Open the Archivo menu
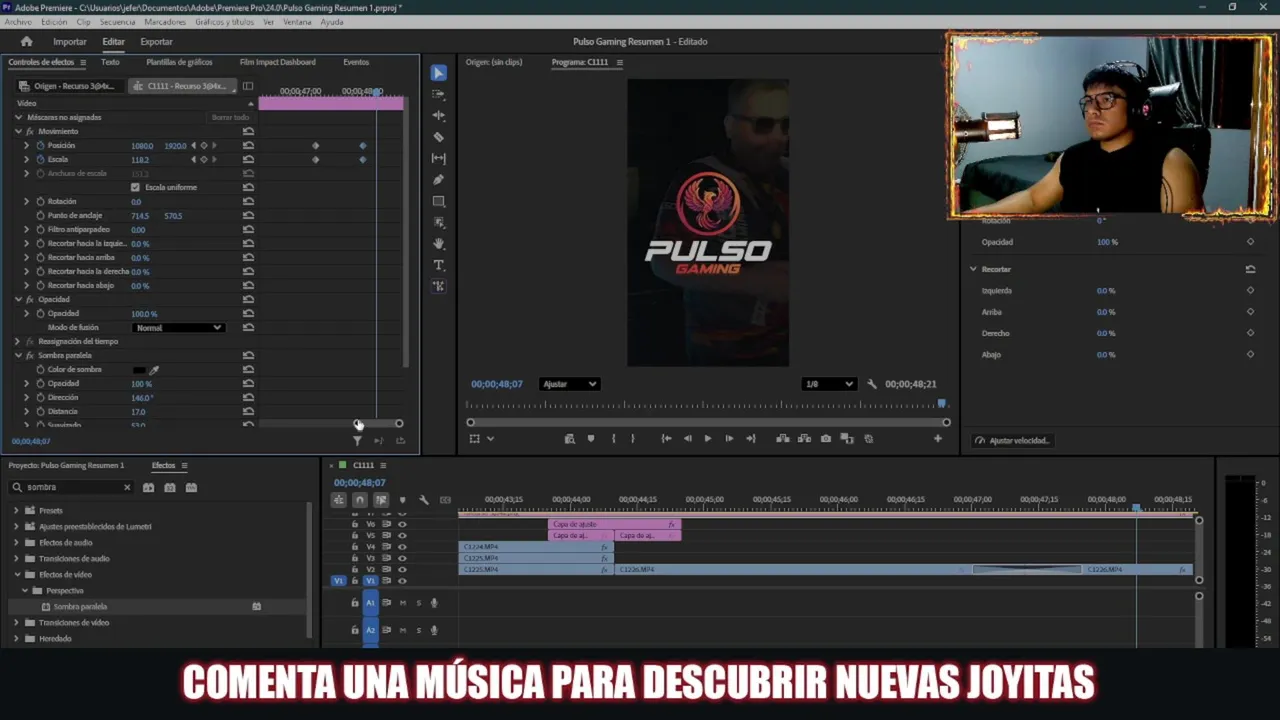 pos(18,22)
